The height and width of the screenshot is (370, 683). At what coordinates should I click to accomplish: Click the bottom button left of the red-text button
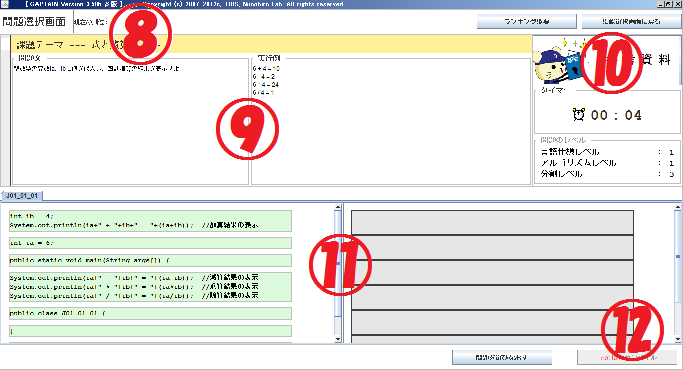[502, 357]
